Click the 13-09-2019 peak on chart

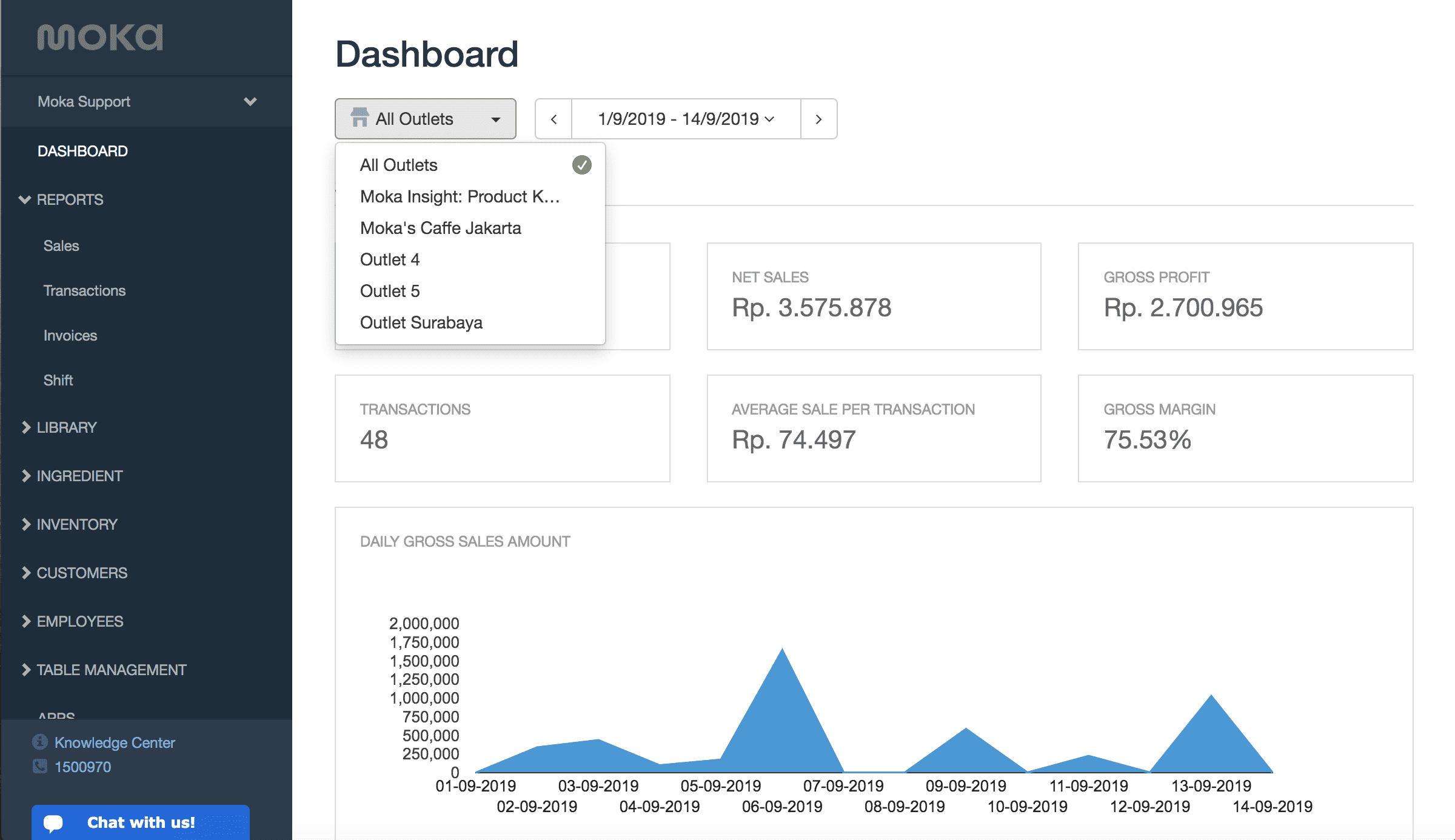click(1211, 696)
